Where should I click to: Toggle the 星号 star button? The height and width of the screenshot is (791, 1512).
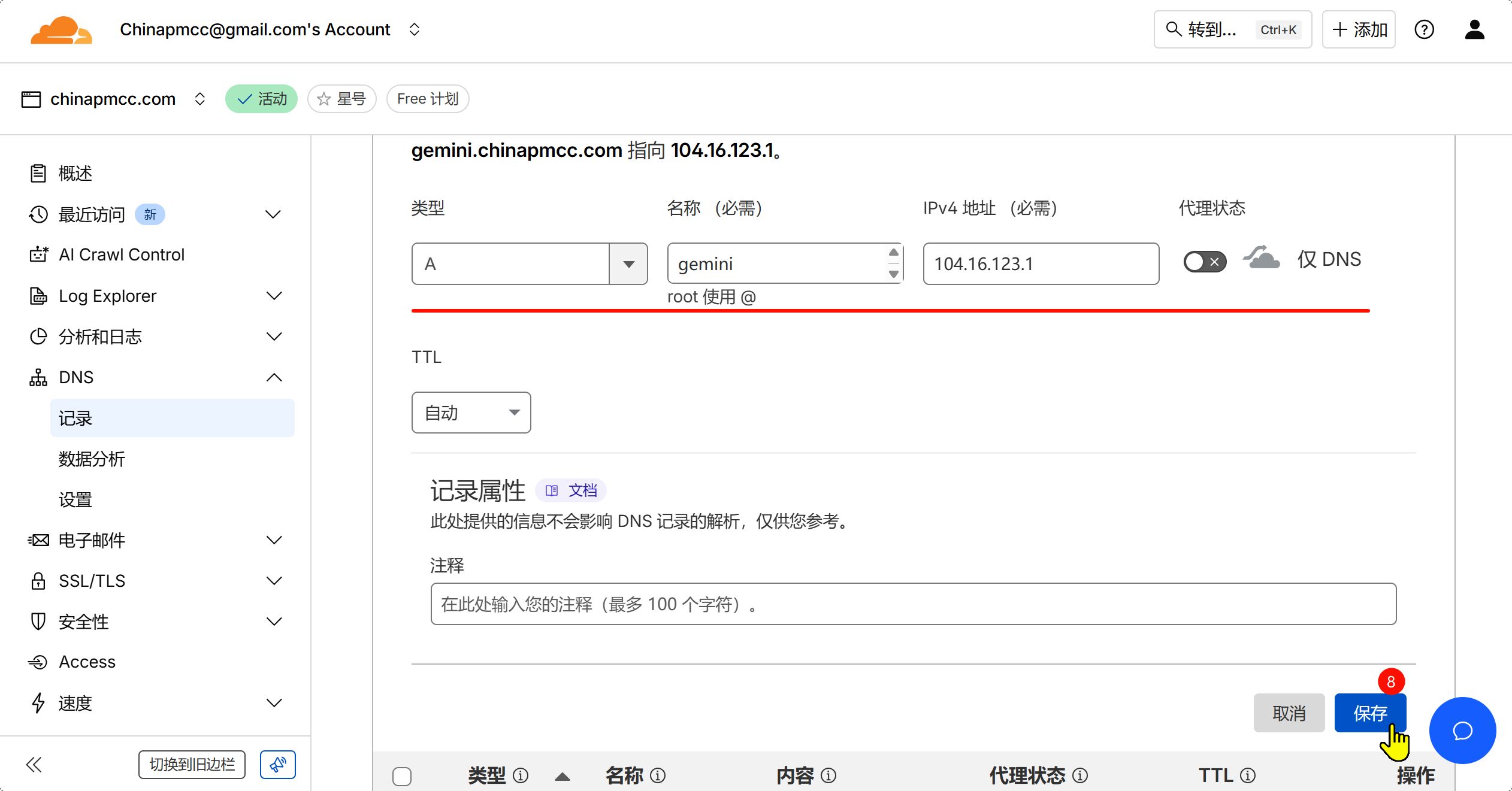(341, 99)
